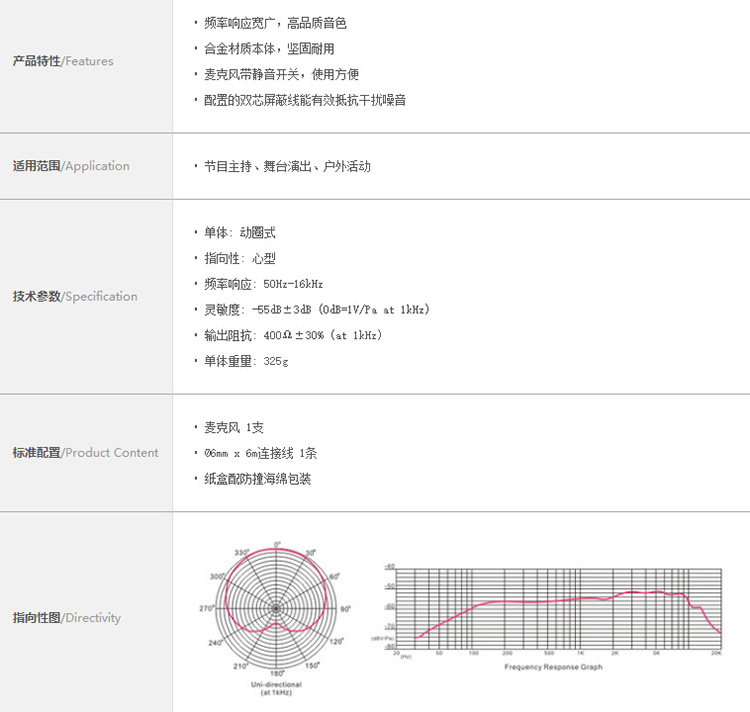Click the text 节目主持、舞台演出、户外活动
The width and height of the screenshot is (750, 712).
287,166
